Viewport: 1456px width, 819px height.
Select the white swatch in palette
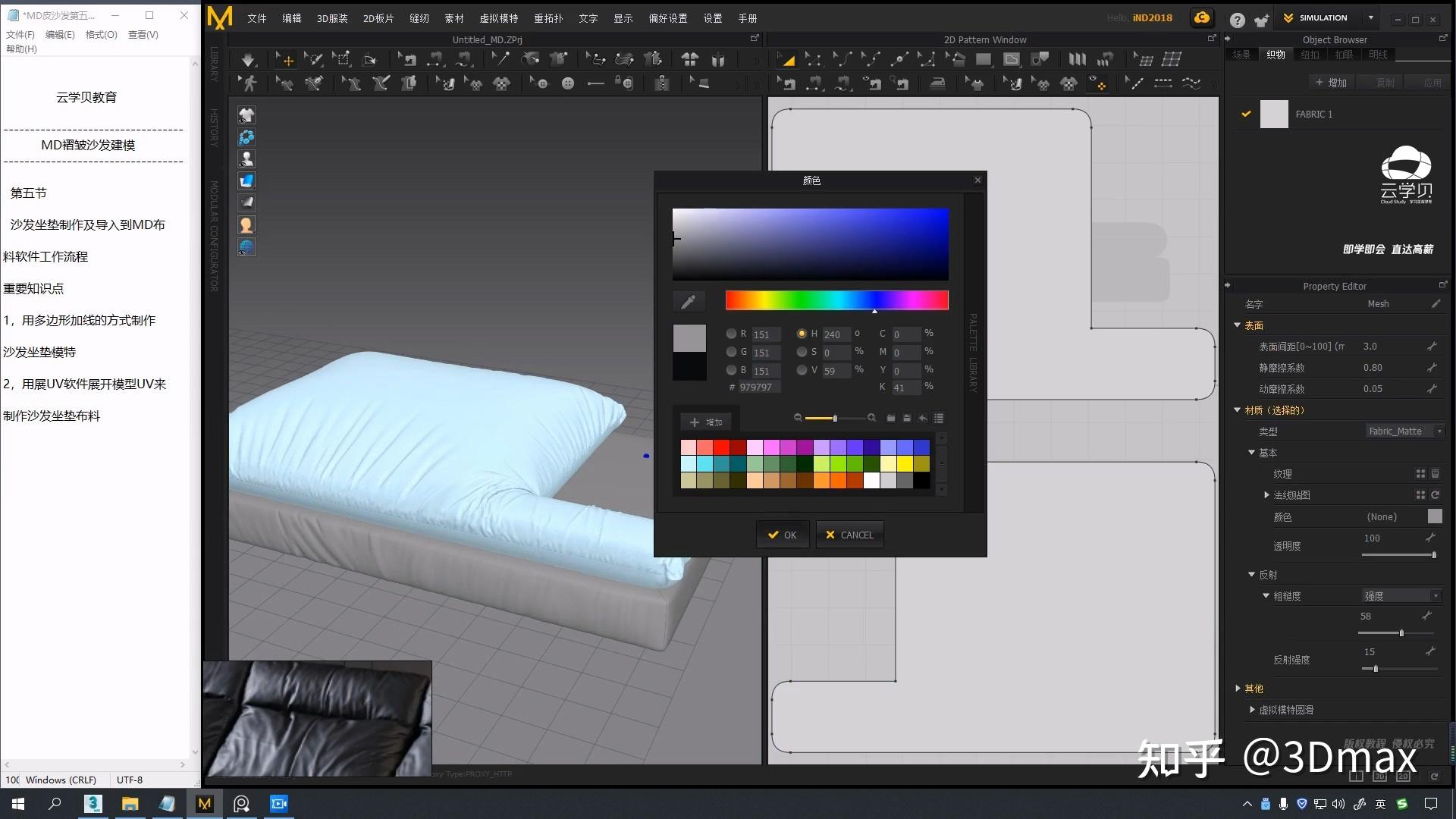(x=871, y=480)
